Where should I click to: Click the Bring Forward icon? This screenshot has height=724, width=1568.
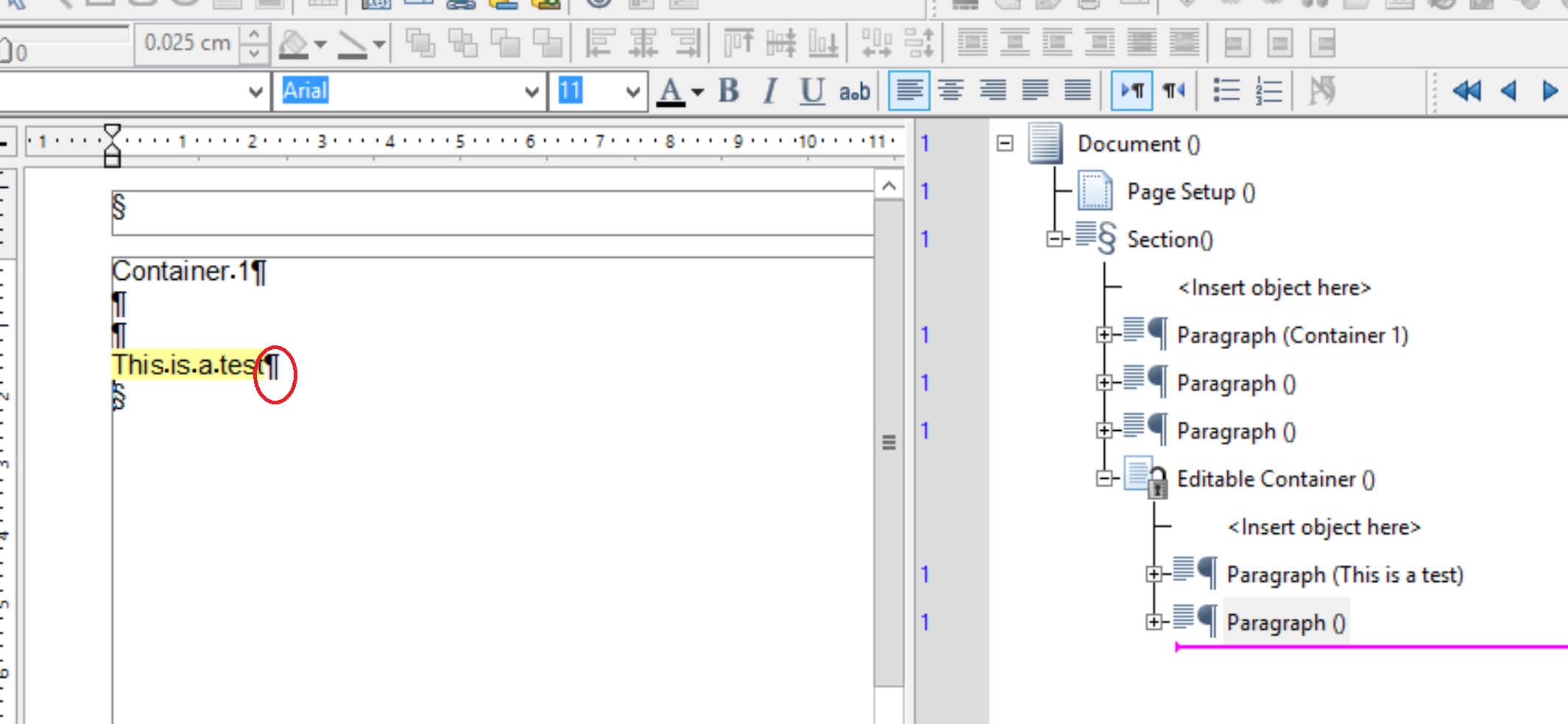pyautogui.click(x=463, y=43)
